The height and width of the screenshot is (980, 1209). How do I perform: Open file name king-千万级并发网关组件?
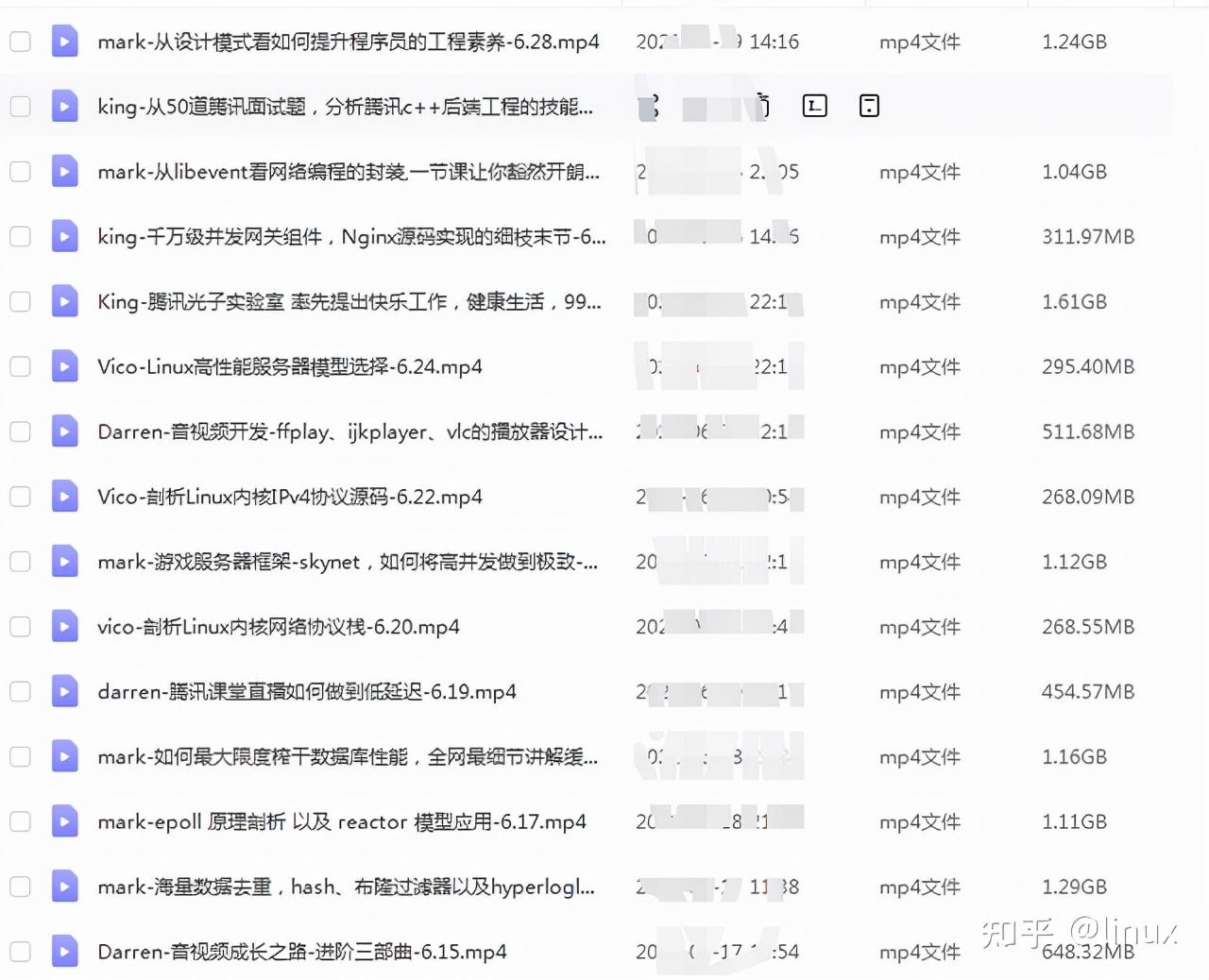click(351, 237)
